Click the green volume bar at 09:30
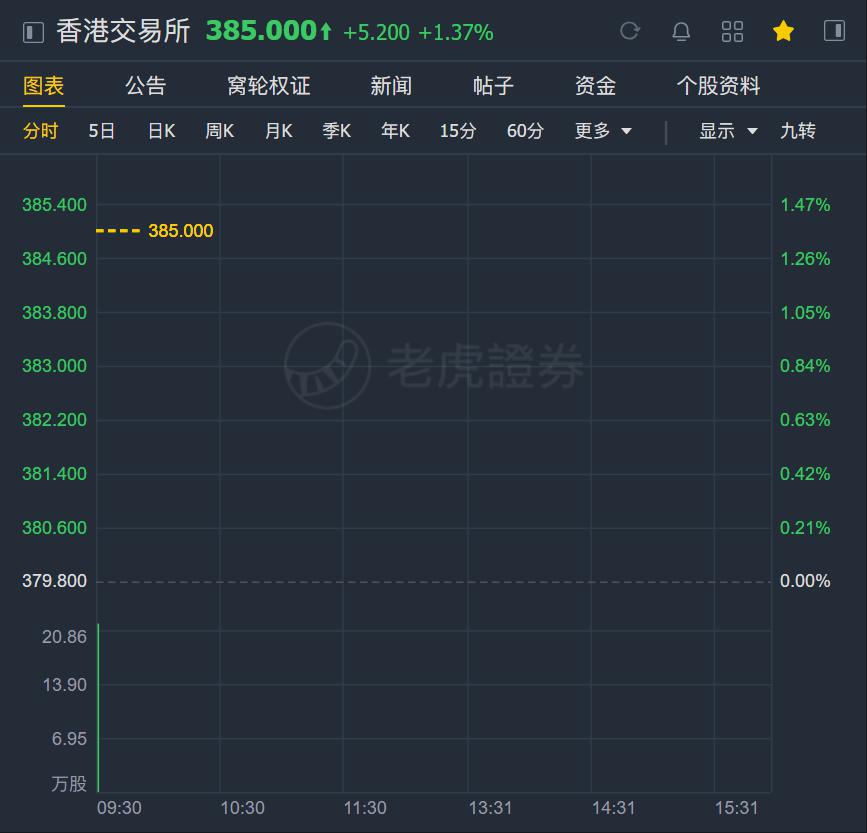The image size is (867, 833). pyautogui.click(x=98, y=708)
